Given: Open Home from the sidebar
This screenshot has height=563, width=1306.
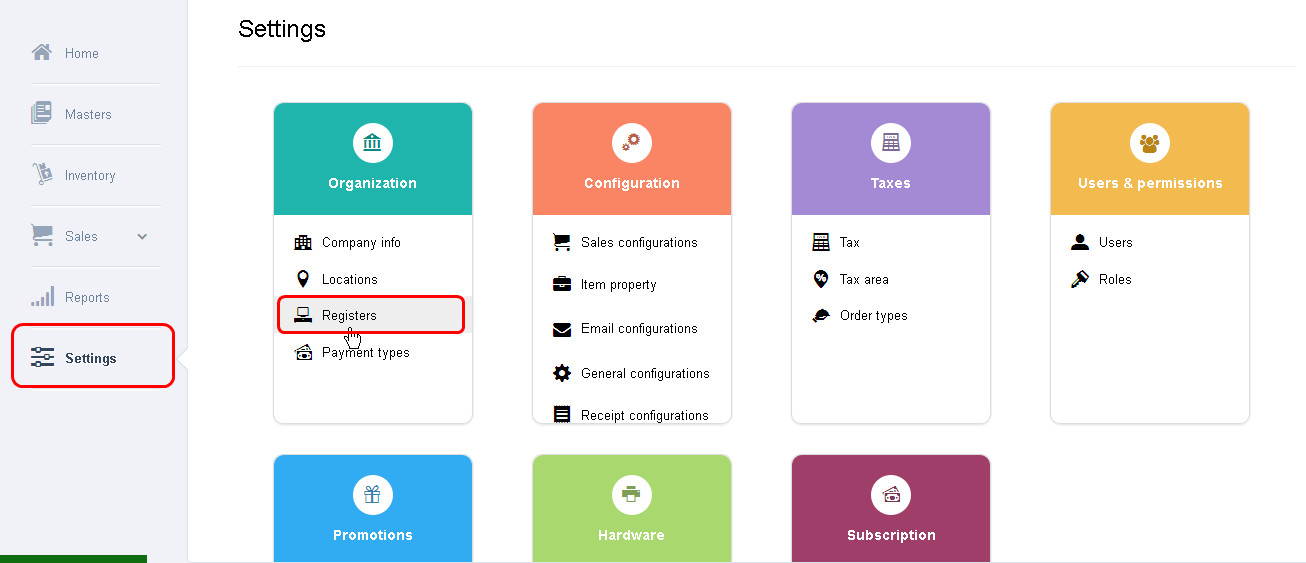Looking at the screenshot, I should [x=82, y=54].
